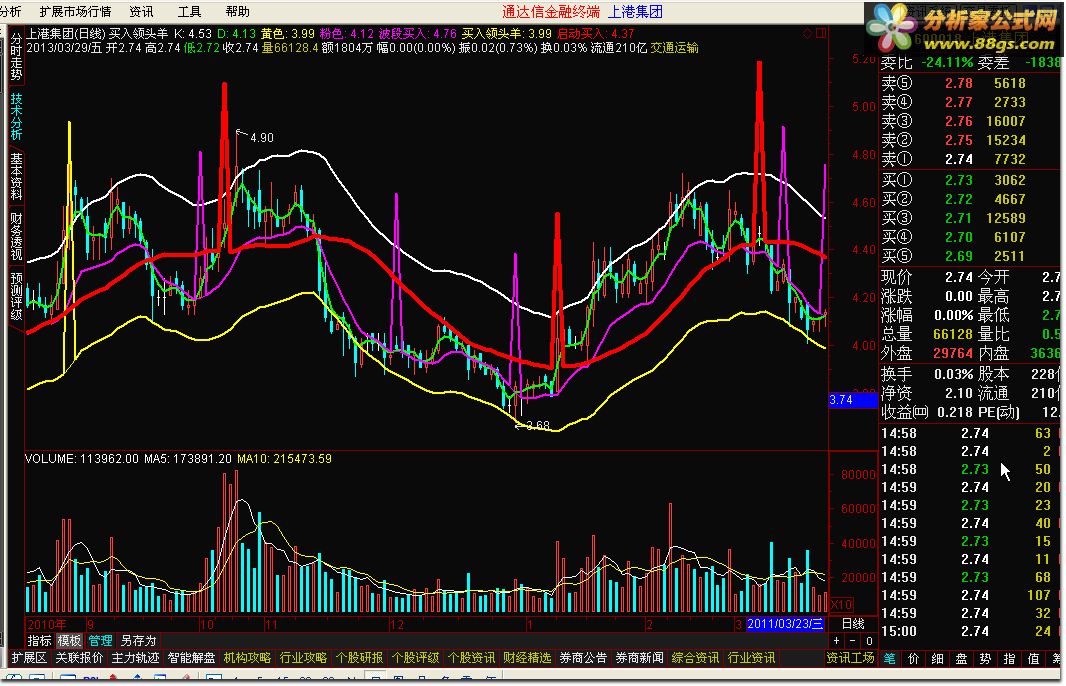
Task: Click the 15:00 last trade row
Action: tap(969, 631)
